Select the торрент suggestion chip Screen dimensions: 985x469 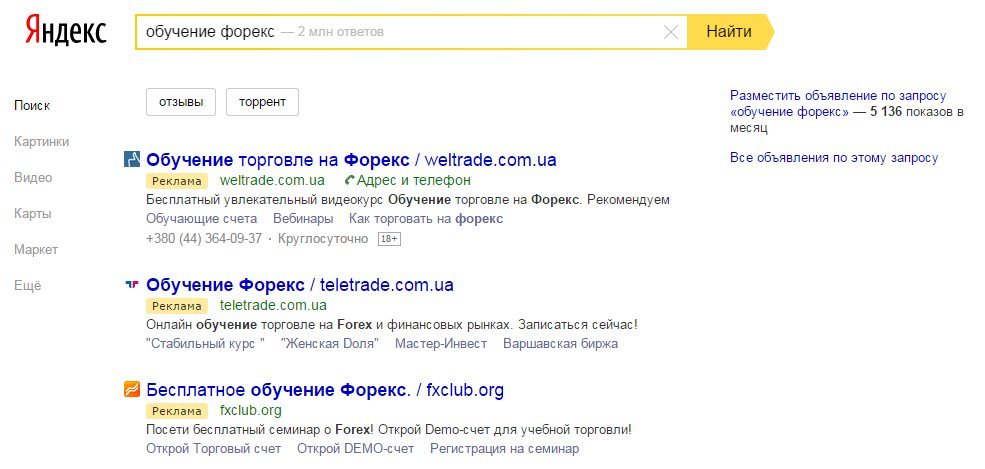tap(263, 102)
